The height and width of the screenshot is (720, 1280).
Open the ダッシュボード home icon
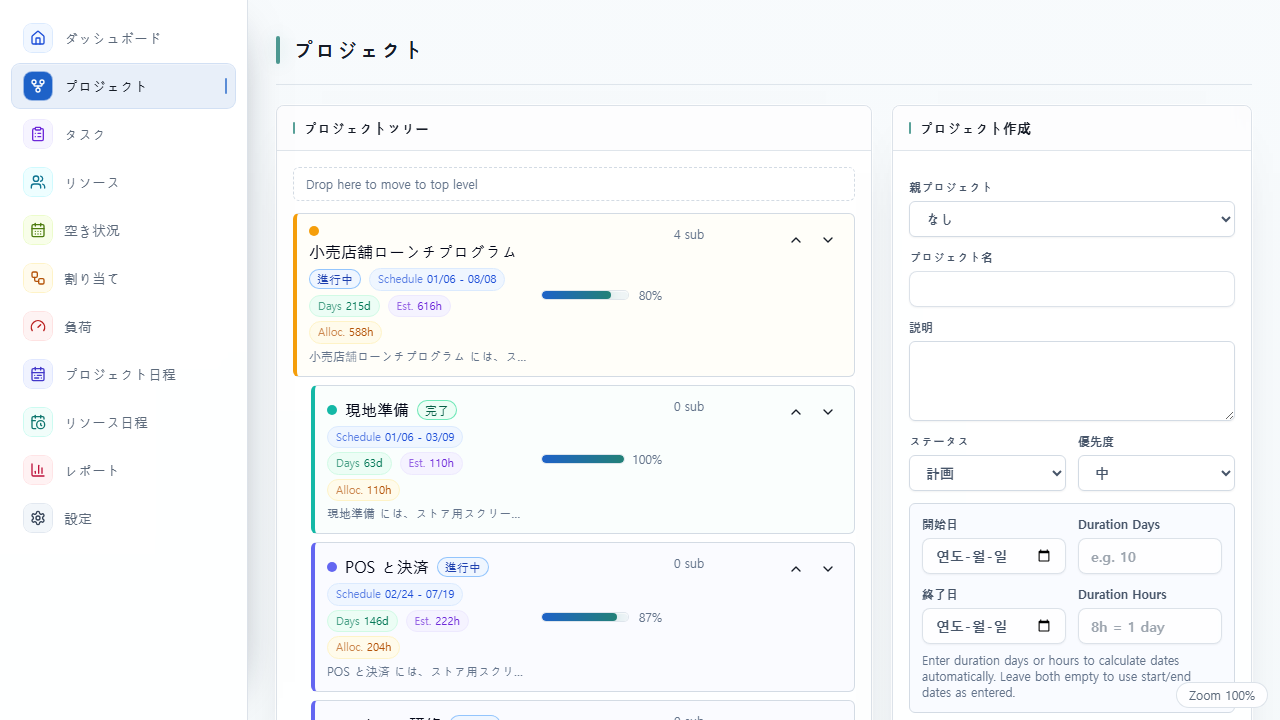tap(38, 38)
